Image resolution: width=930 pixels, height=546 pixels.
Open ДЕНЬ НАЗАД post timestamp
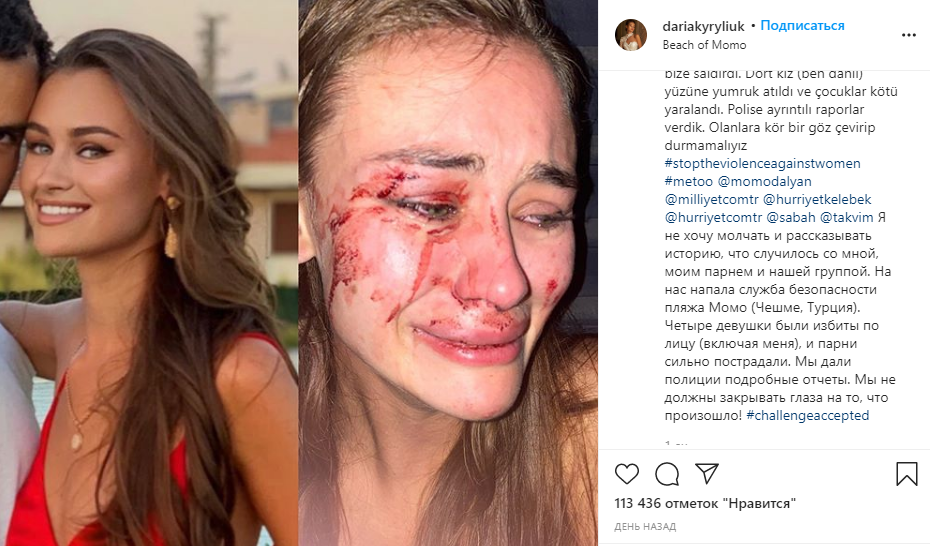click(x=645, y=526)
